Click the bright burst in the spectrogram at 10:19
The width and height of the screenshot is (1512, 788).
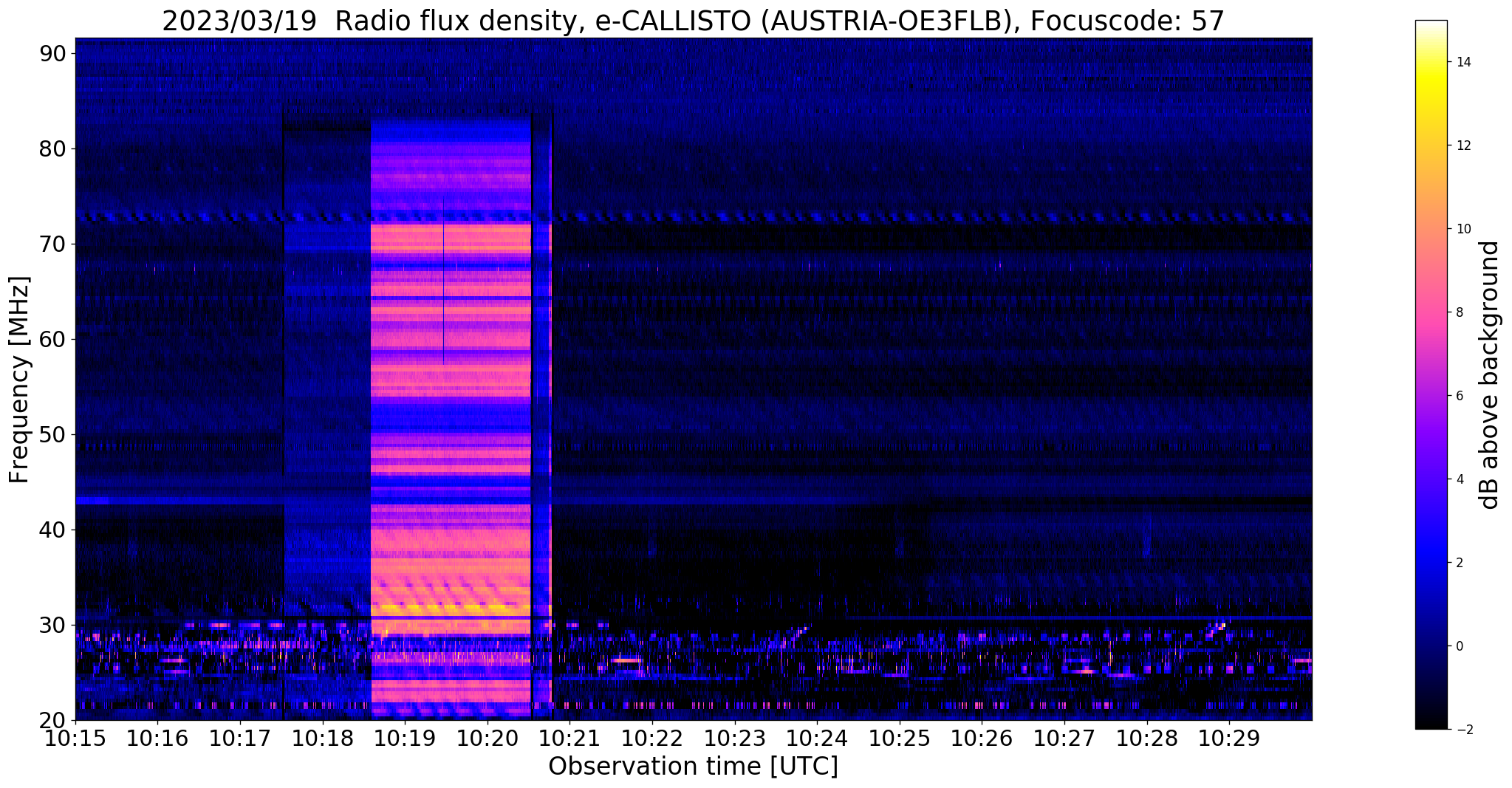click(x=451, y=417)
